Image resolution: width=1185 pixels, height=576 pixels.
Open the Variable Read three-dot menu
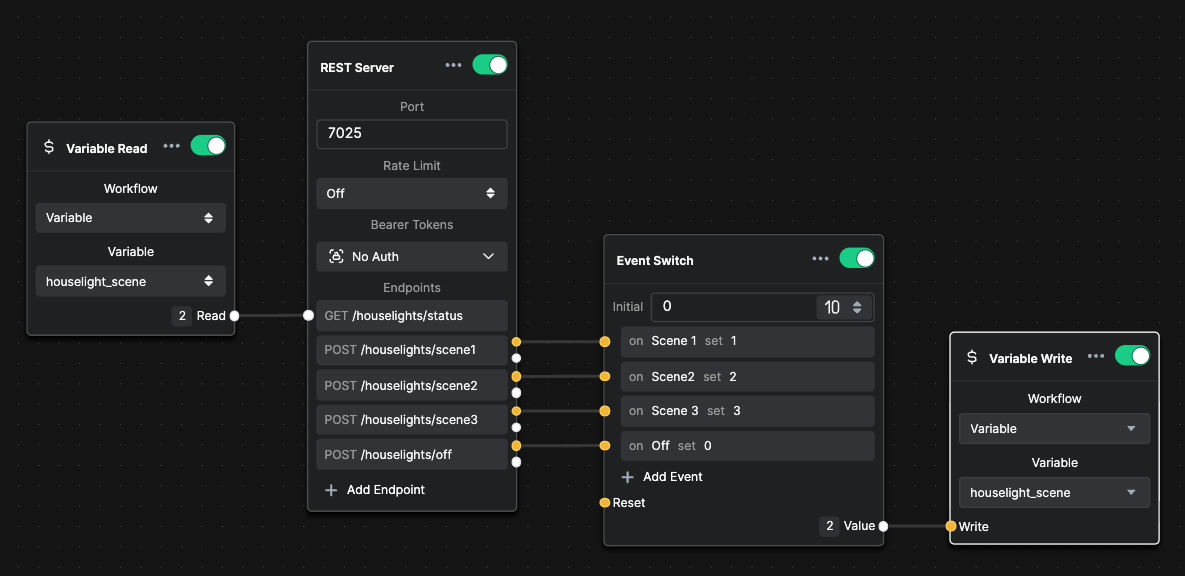click(172, 146)
